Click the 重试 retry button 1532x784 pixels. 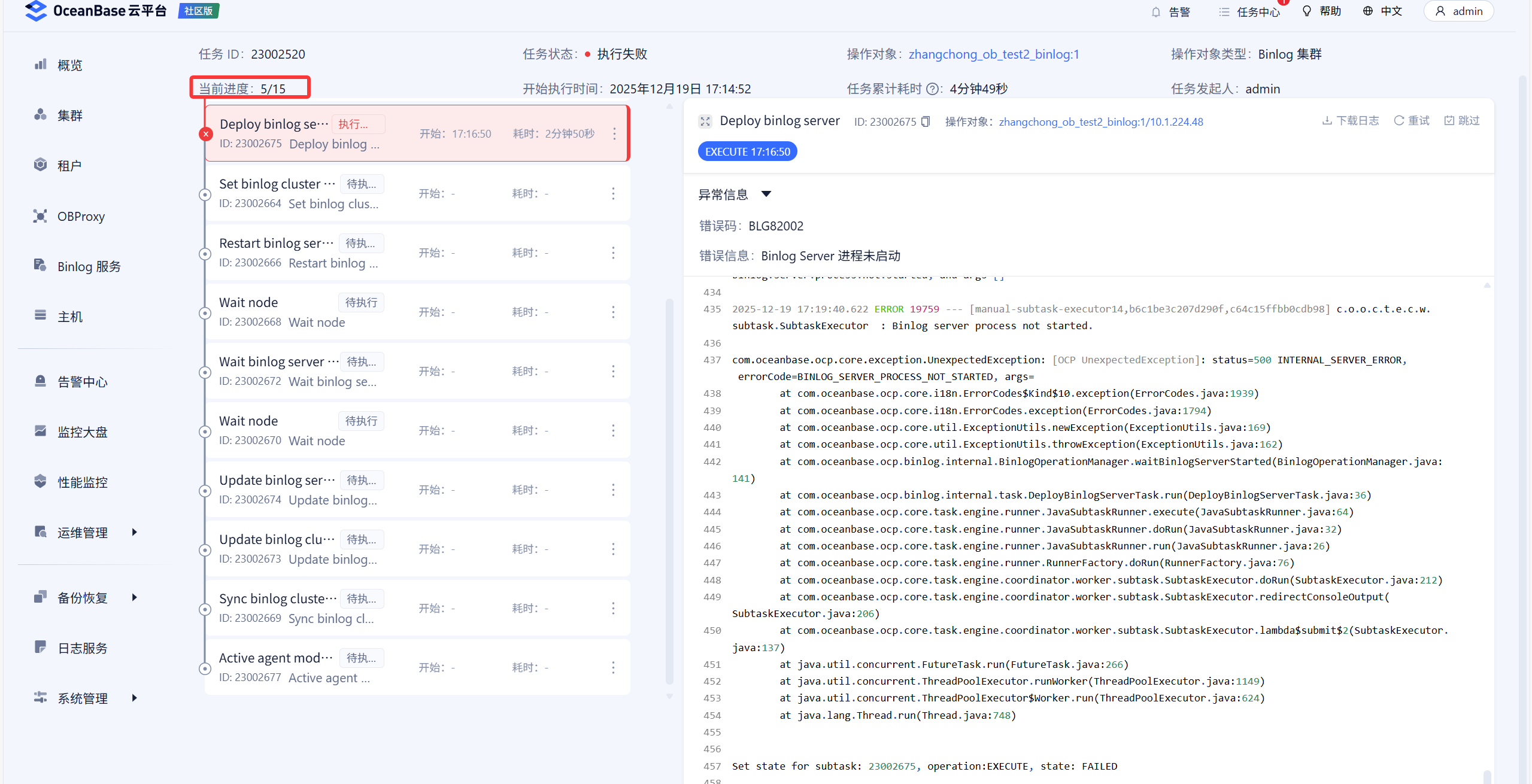(1412, 121)
